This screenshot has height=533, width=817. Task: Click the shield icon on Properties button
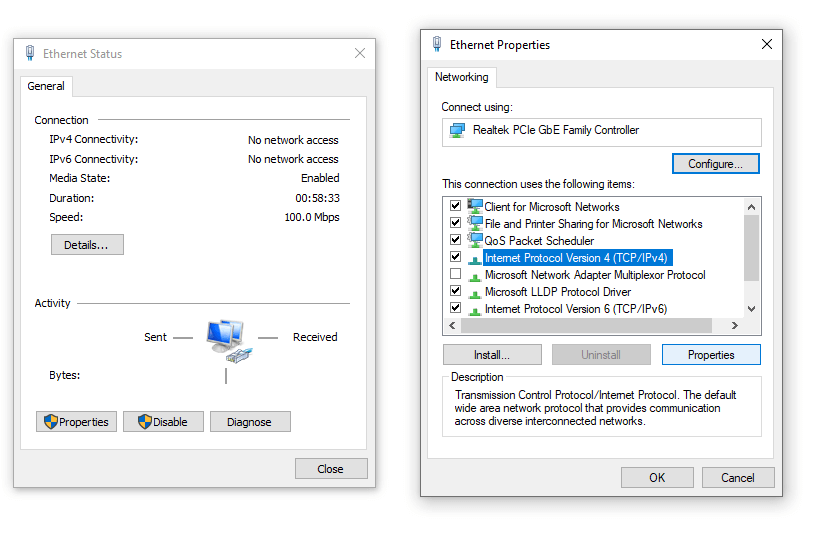[51, 422]
